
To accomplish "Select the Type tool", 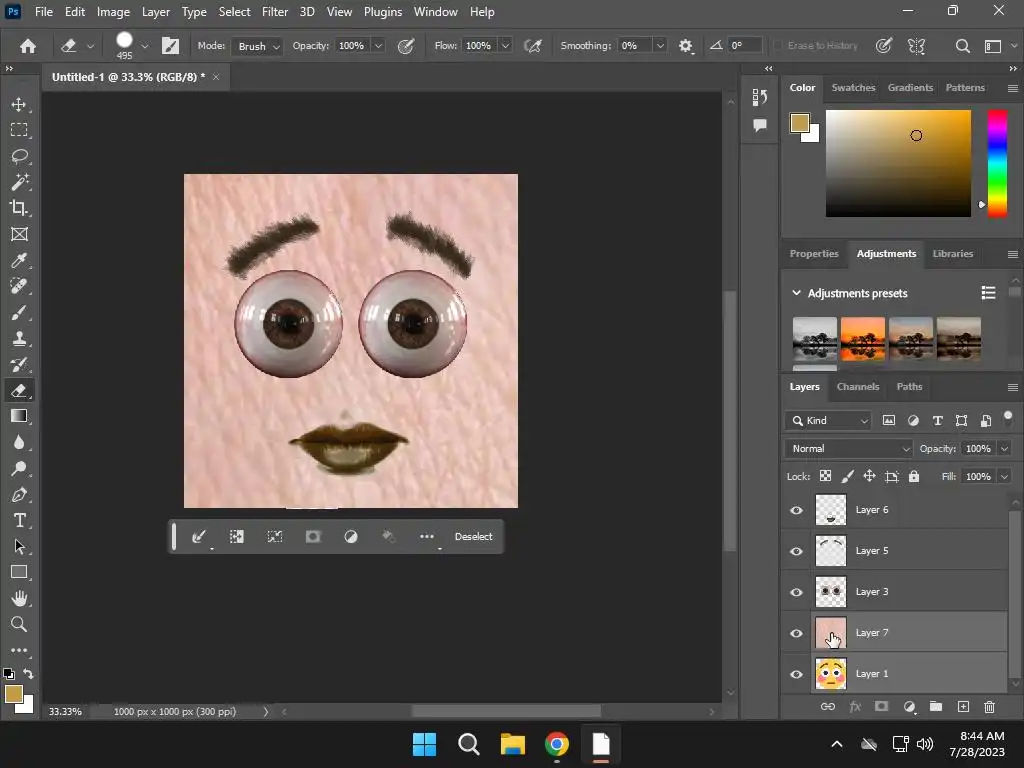I will pyautogui.click(x=19, y=520).
